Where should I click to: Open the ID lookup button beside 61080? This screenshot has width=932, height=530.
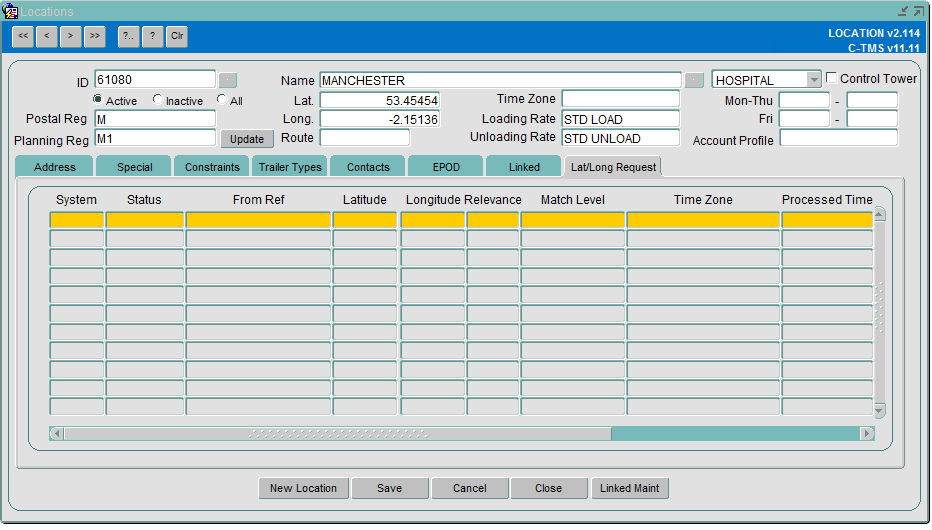228,80
